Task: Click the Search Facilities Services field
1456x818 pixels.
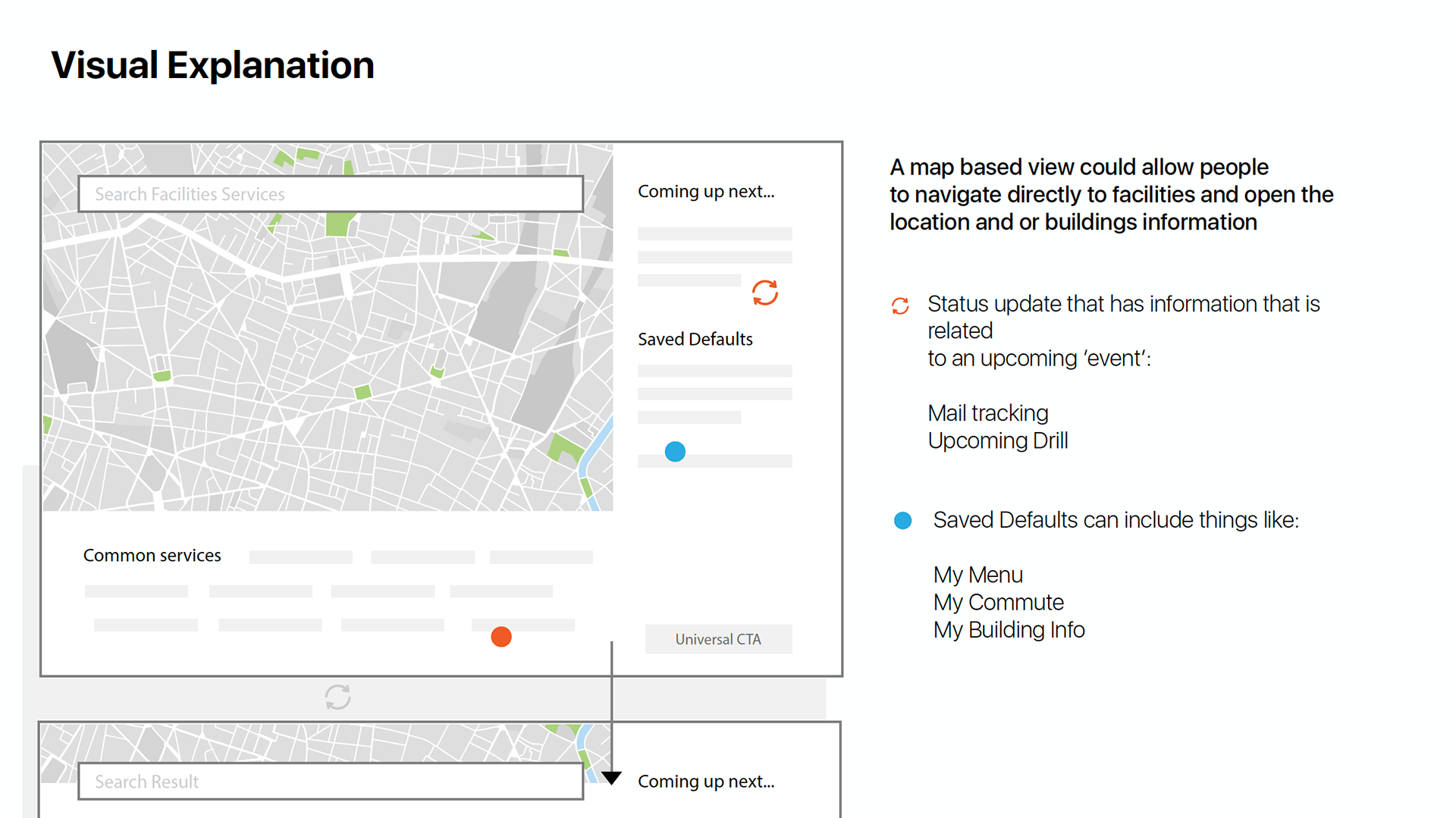Action: [331, 194]
